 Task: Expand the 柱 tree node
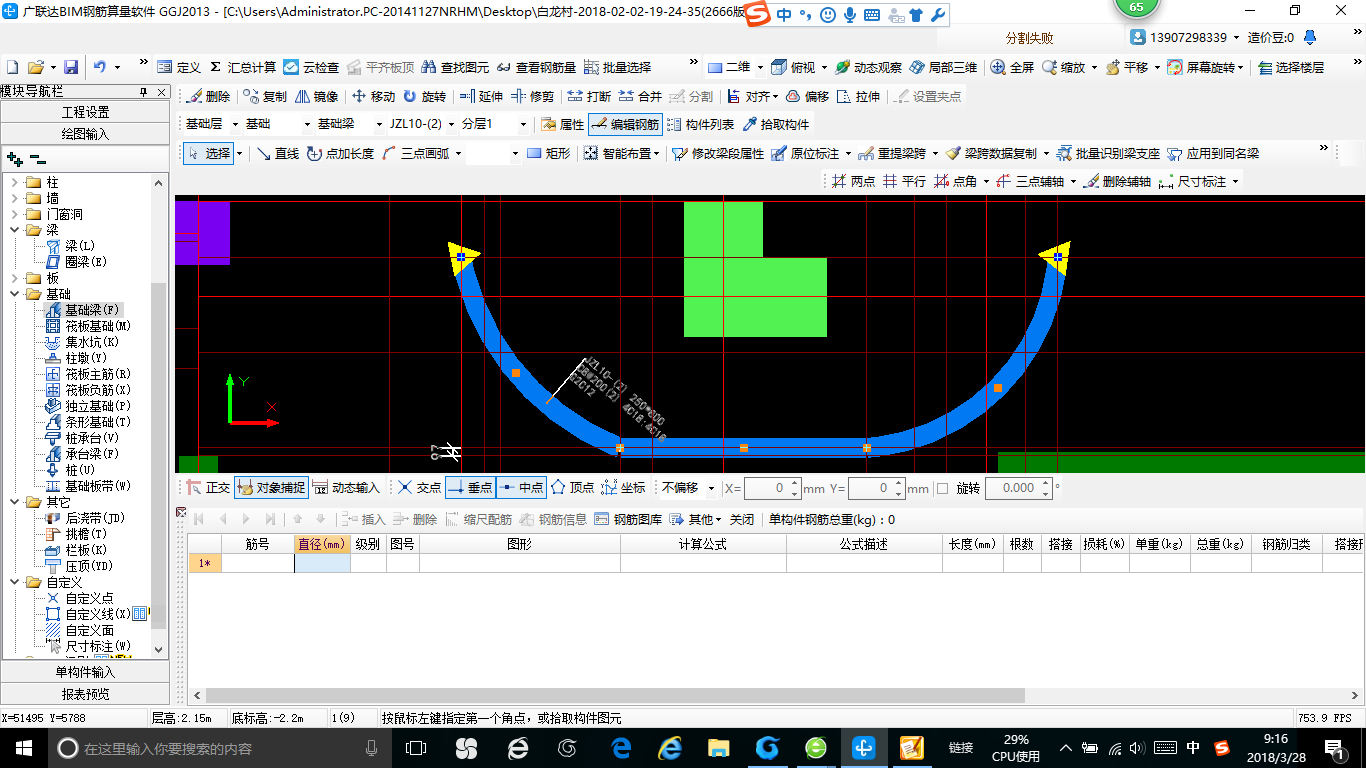click(x=15, y=182)
